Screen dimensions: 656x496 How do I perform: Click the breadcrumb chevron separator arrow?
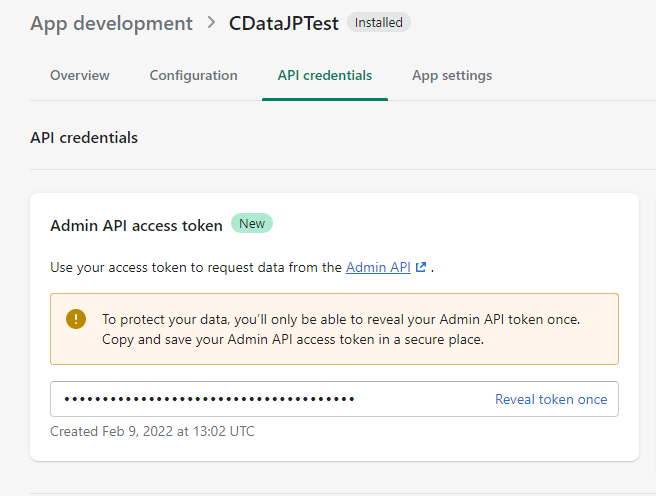click(x=211, y=23)
